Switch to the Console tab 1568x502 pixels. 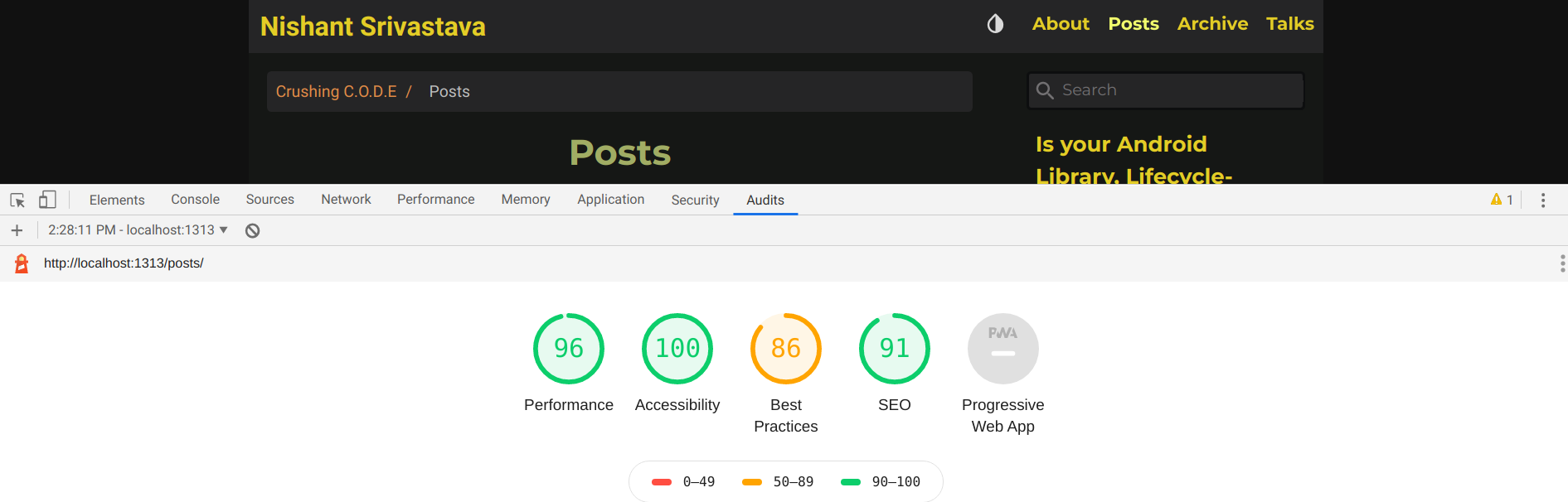195,200
